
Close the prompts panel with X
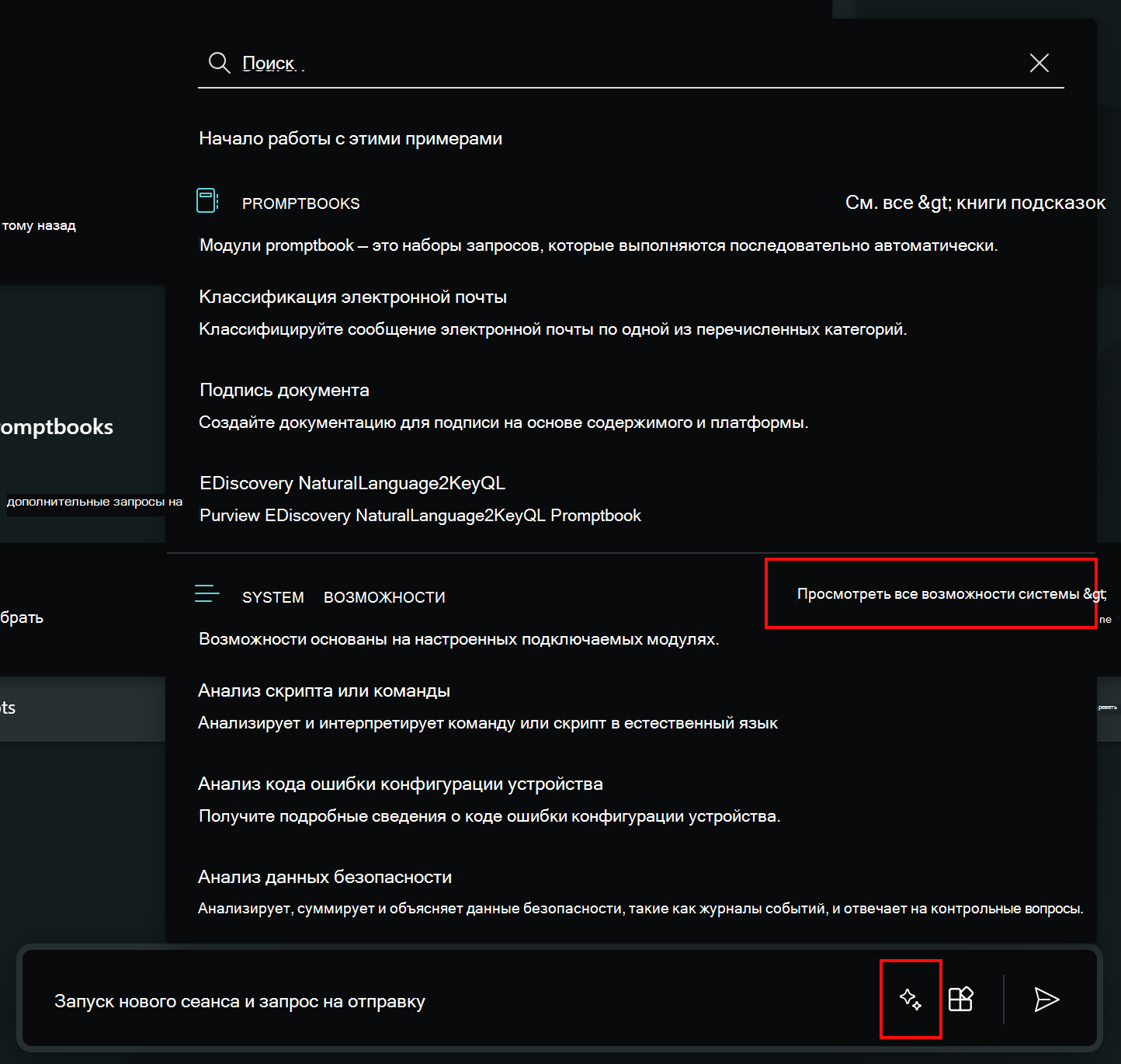pyautogui.click(x=1039, y=63)
